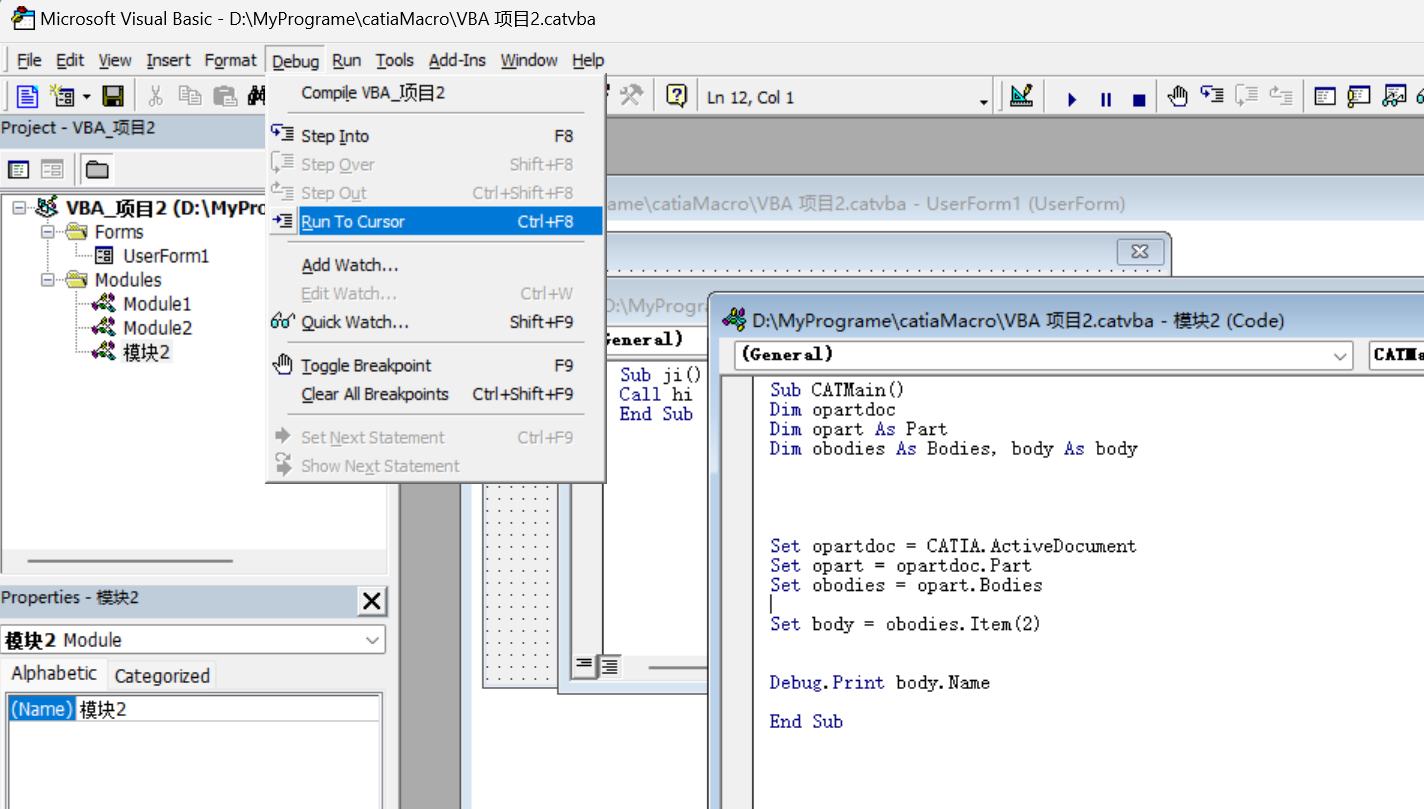The image size is (1424, 809).
Task: Open the Insert object dropdown arrow
Action: tap(86, 97)
